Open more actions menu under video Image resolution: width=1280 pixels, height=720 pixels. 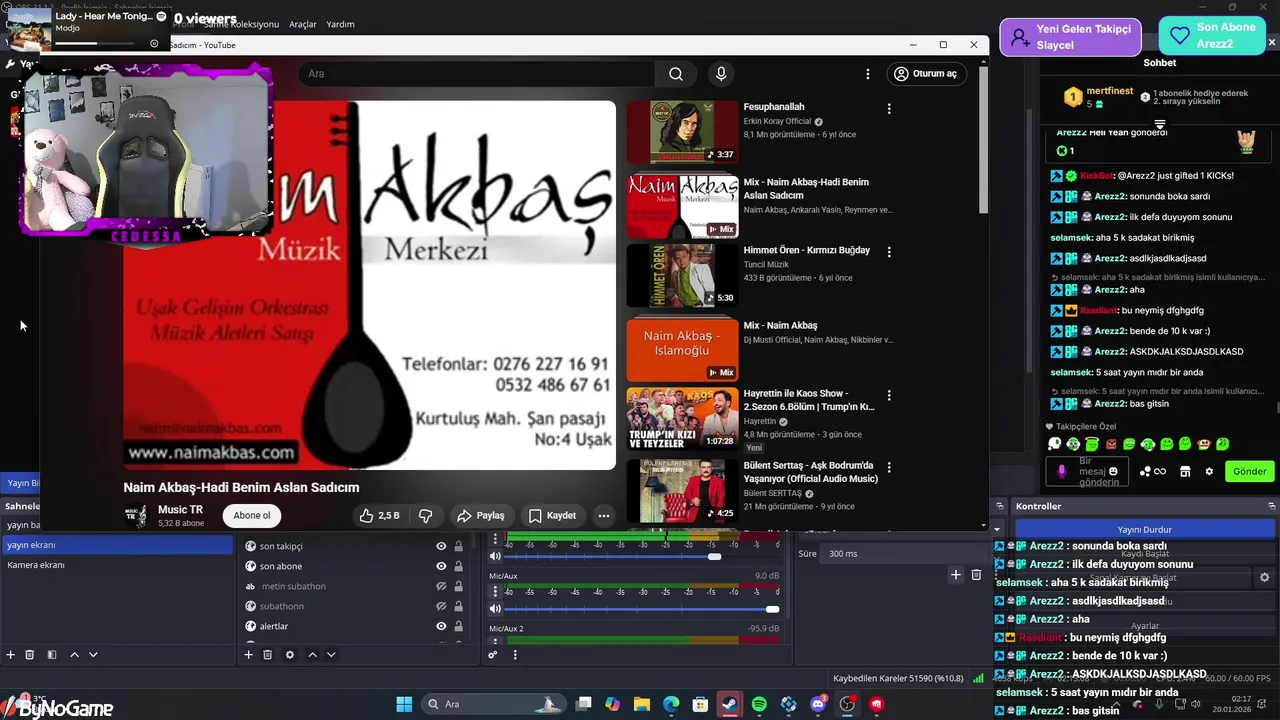[x=603, y=516]
